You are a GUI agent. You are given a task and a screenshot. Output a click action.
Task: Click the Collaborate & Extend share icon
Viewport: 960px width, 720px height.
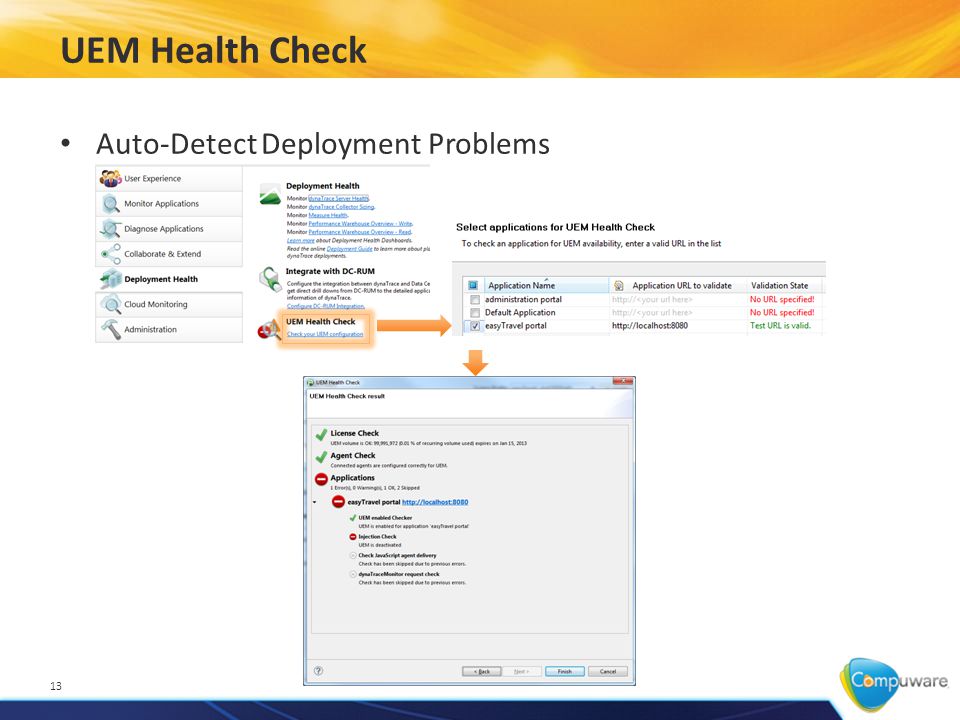(x=110, y=253)
